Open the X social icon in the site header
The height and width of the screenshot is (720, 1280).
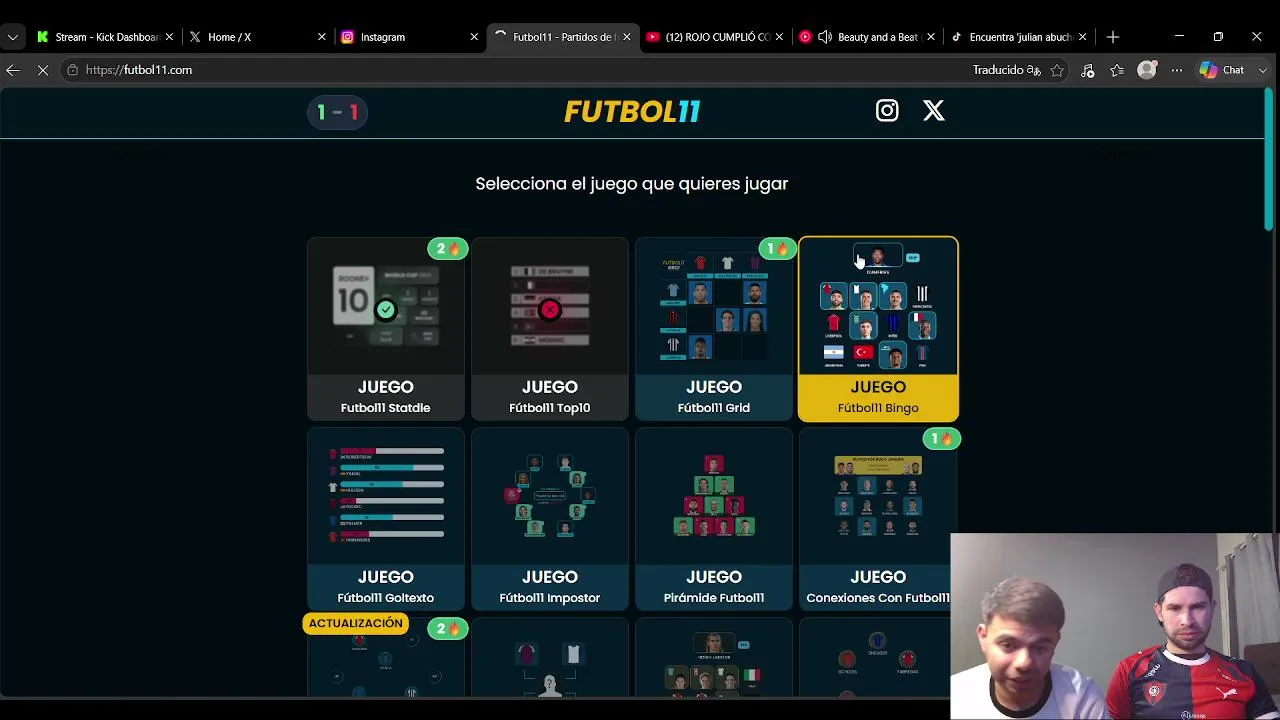[x=933, y=111]
